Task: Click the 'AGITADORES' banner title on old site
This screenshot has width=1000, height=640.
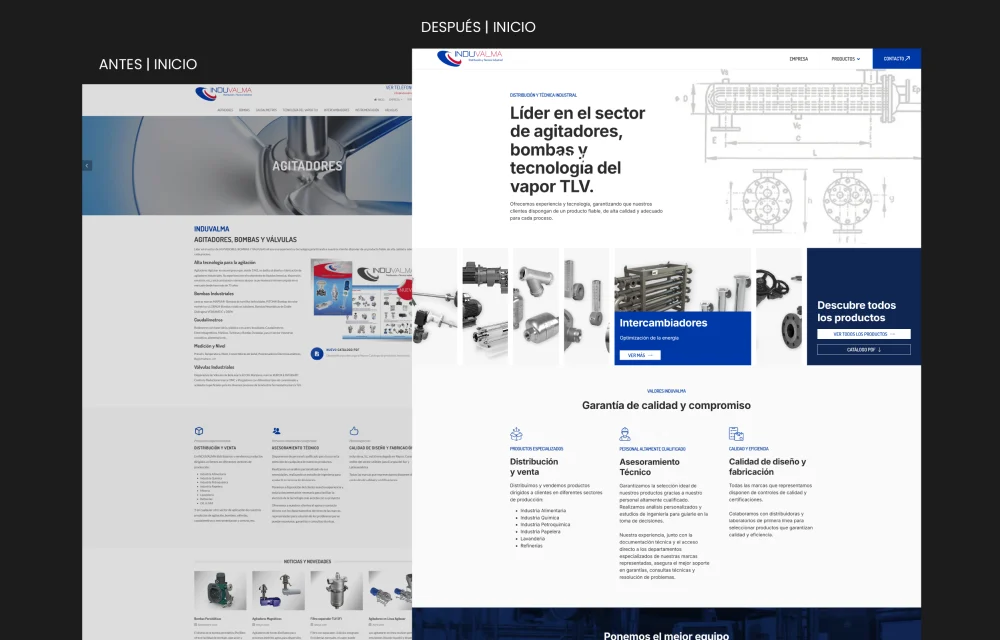Action: (307, 166)
